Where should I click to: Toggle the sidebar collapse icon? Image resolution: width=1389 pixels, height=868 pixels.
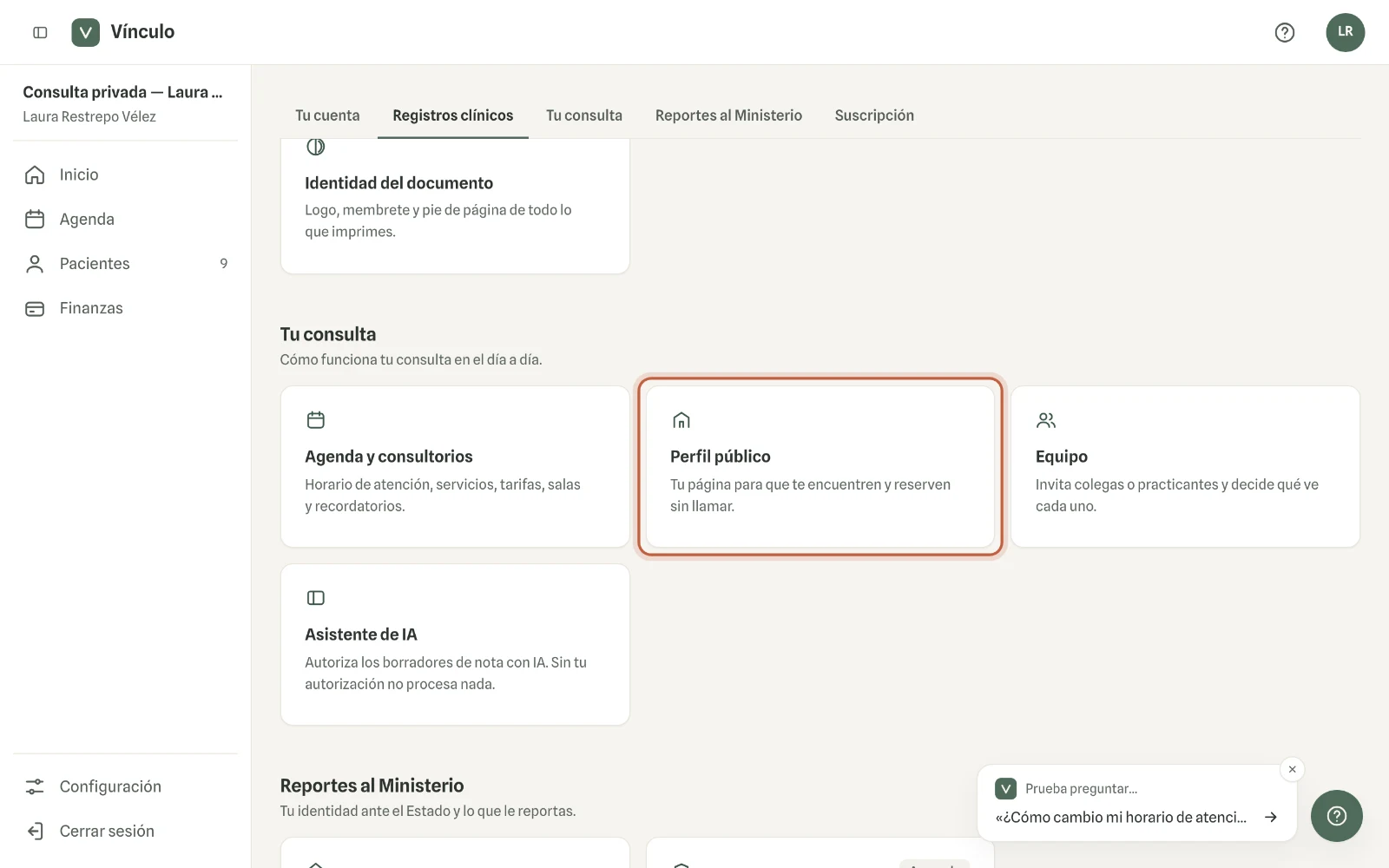tap(40, 32)
